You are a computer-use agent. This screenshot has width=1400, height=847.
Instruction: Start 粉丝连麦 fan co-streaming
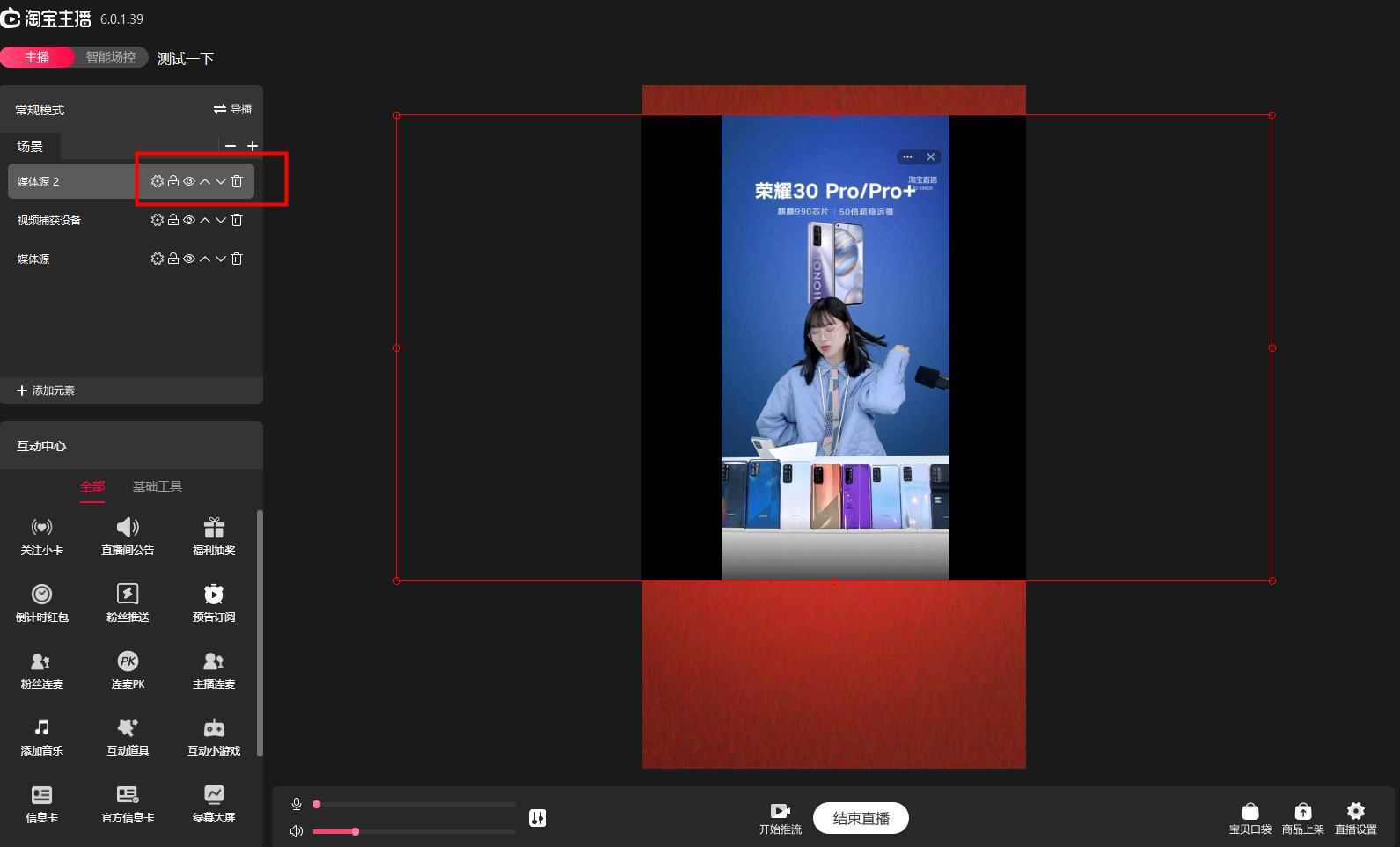click(x=41, y=670)
